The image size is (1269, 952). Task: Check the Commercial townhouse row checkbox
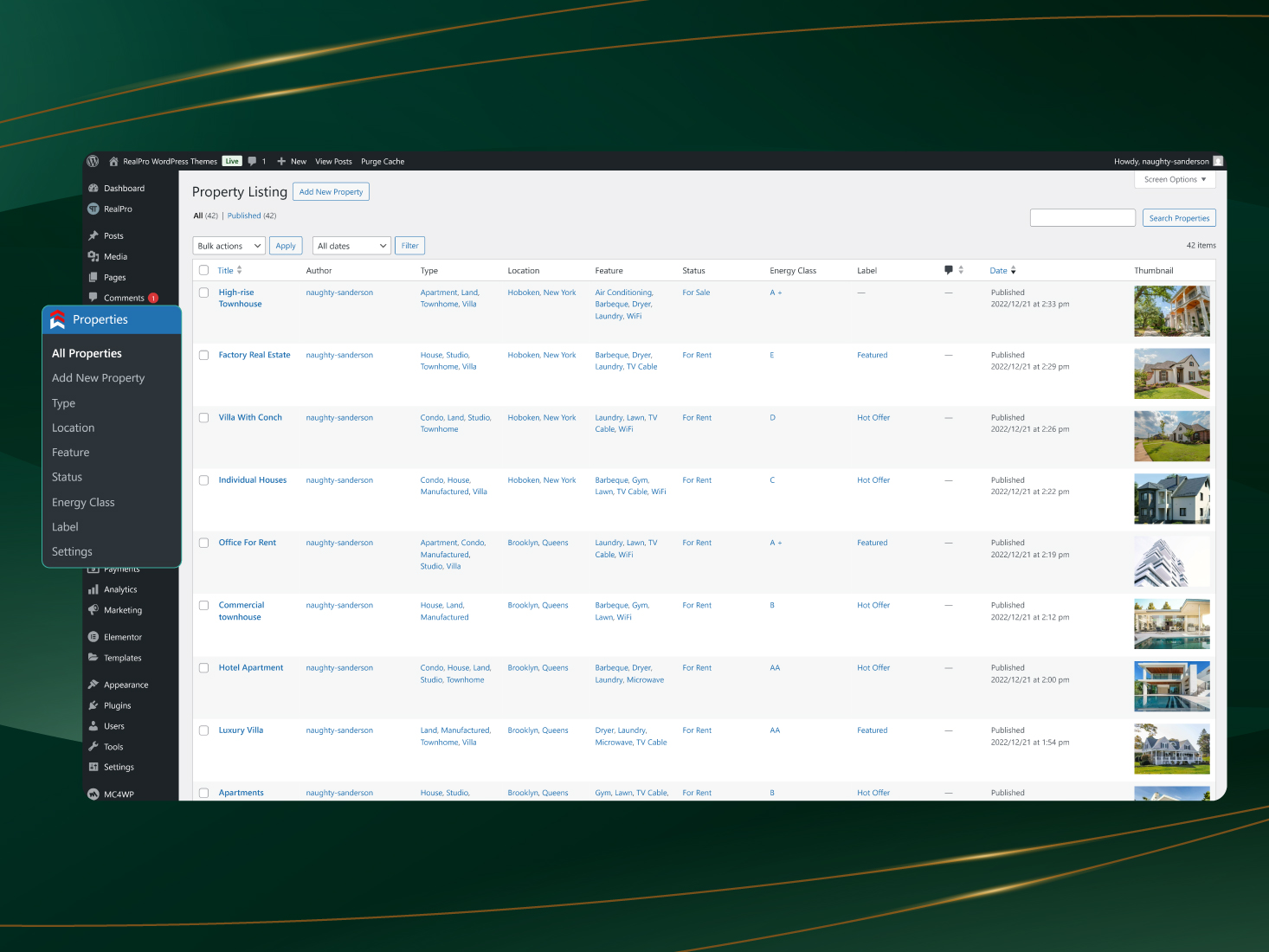[x=204, y=605]
